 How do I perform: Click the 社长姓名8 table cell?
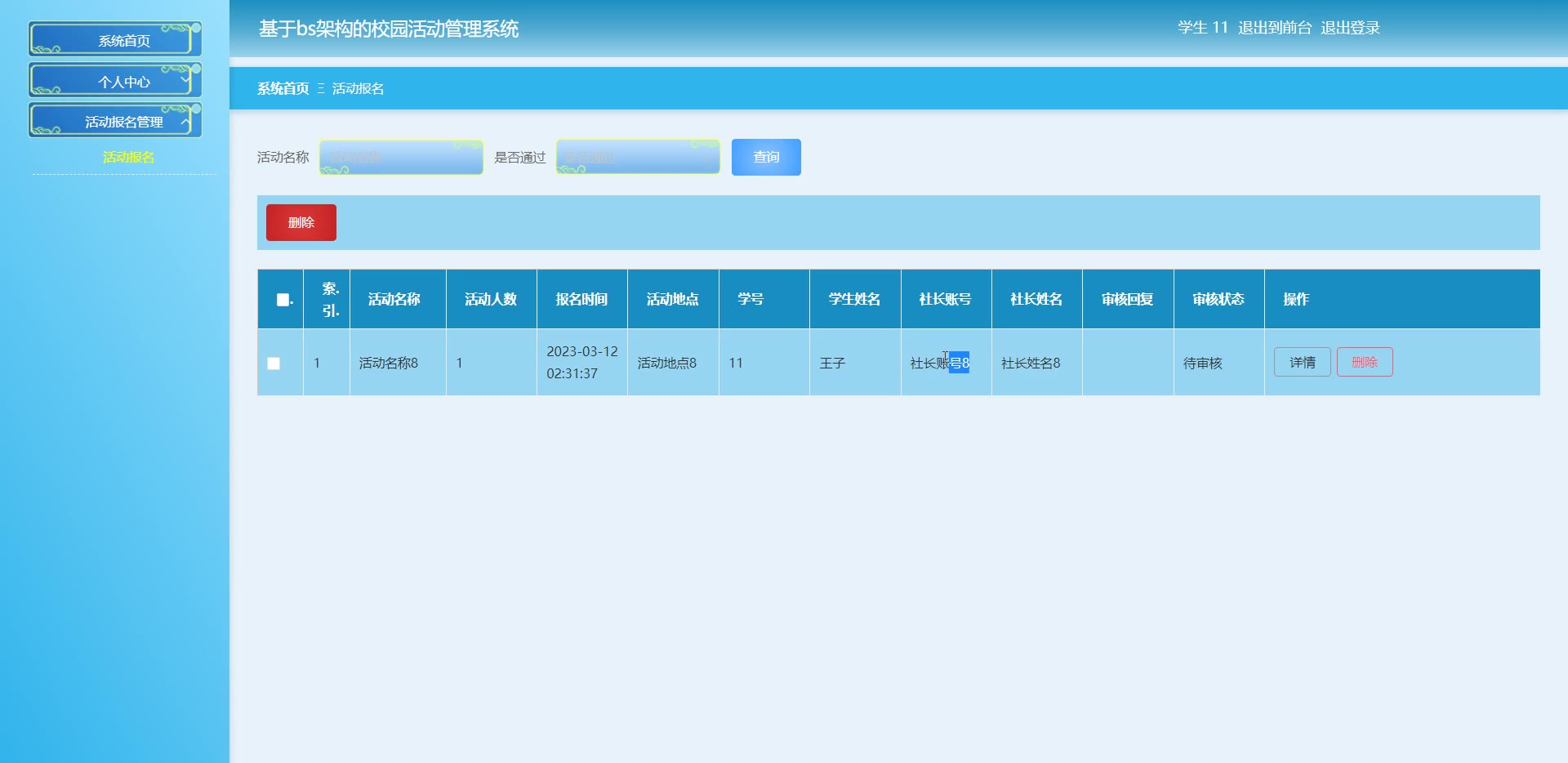point(1031,363)
